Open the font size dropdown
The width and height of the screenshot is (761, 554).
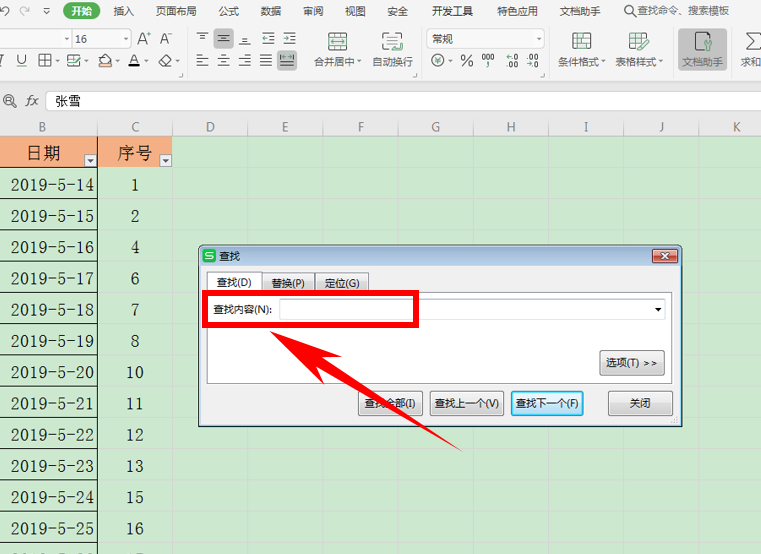[x=126, y=39]
